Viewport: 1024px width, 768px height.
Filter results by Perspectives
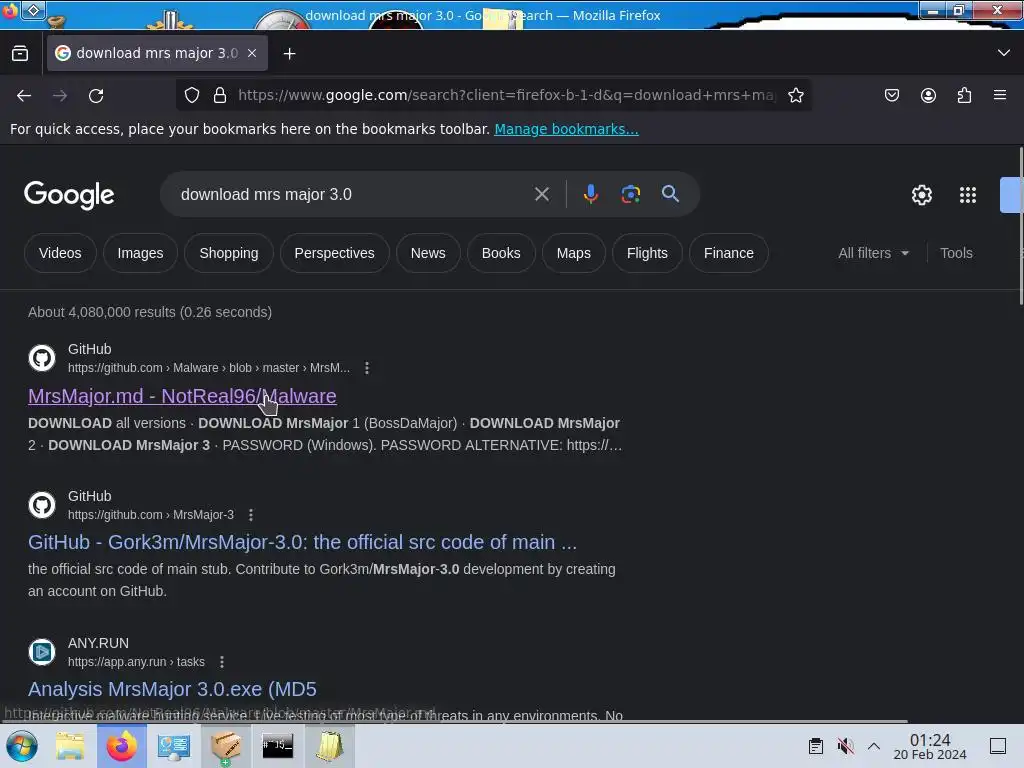coord(334,253)
